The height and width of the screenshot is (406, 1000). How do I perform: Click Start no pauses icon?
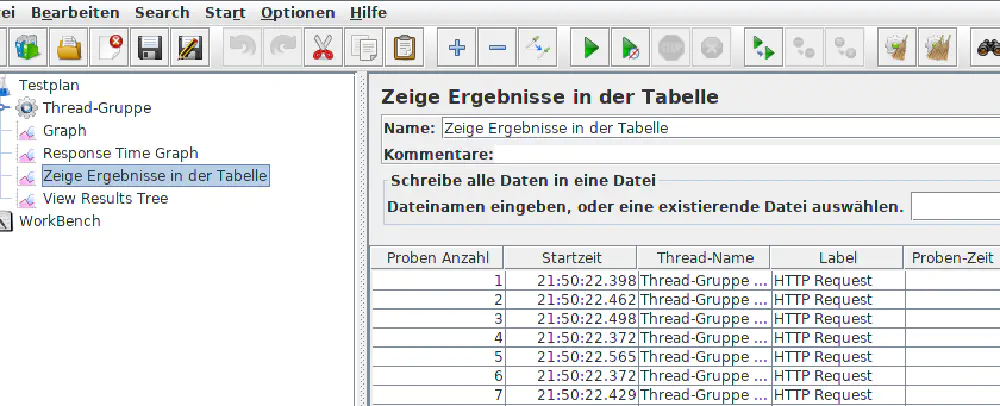[x=631, y=47]
